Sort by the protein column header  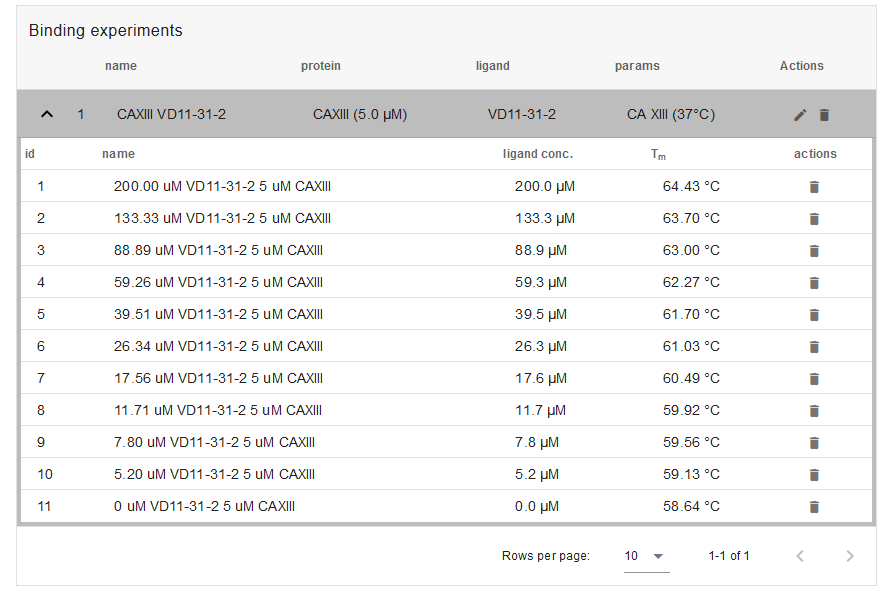coord(320,66)
